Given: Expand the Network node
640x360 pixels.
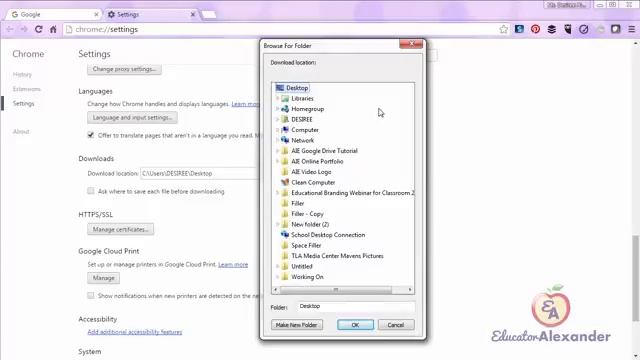Looking at the screenshot, I should click(277, 140).
